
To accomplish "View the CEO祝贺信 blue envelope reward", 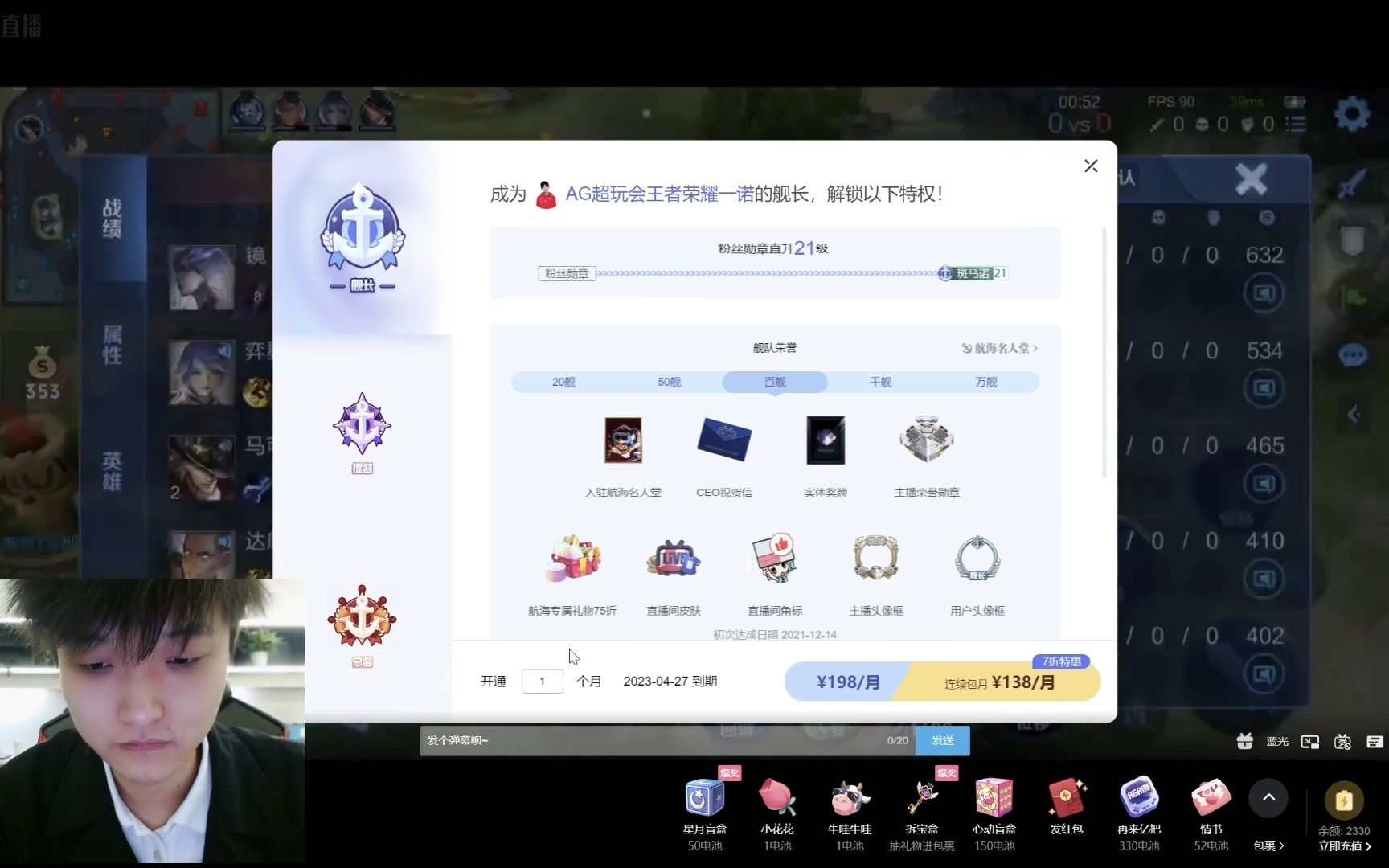I will click(x=724, y=440).
